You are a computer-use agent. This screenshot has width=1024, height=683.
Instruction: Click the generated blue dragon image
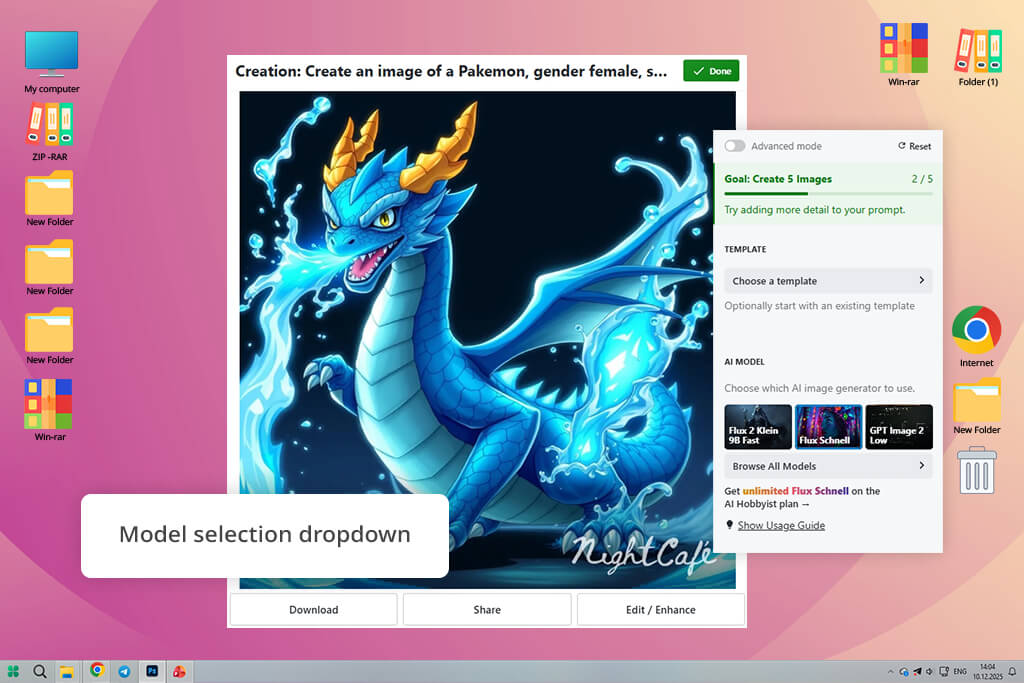[x=487, y=340]
